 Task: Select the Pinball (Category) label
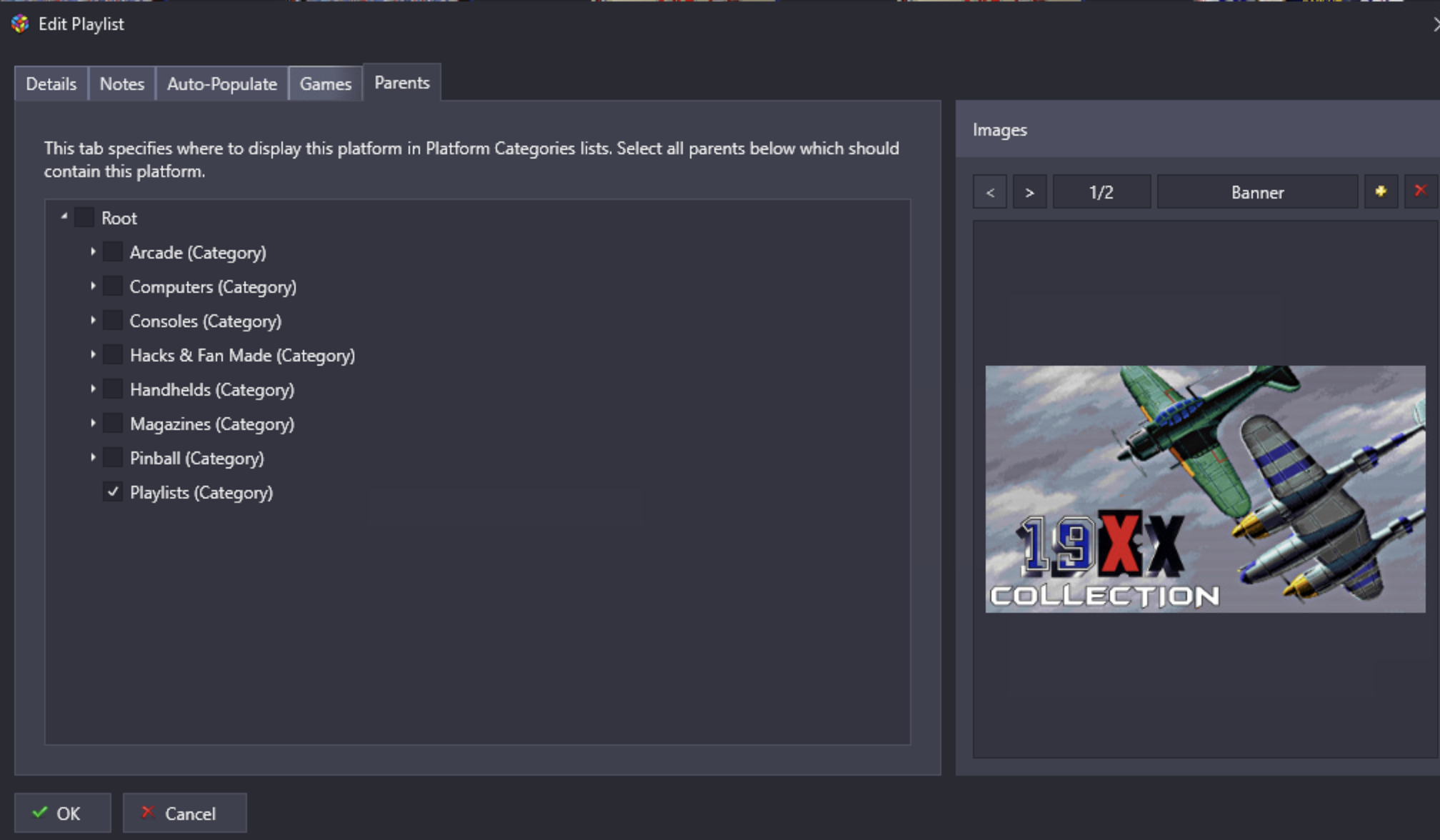tap(197, 458)
